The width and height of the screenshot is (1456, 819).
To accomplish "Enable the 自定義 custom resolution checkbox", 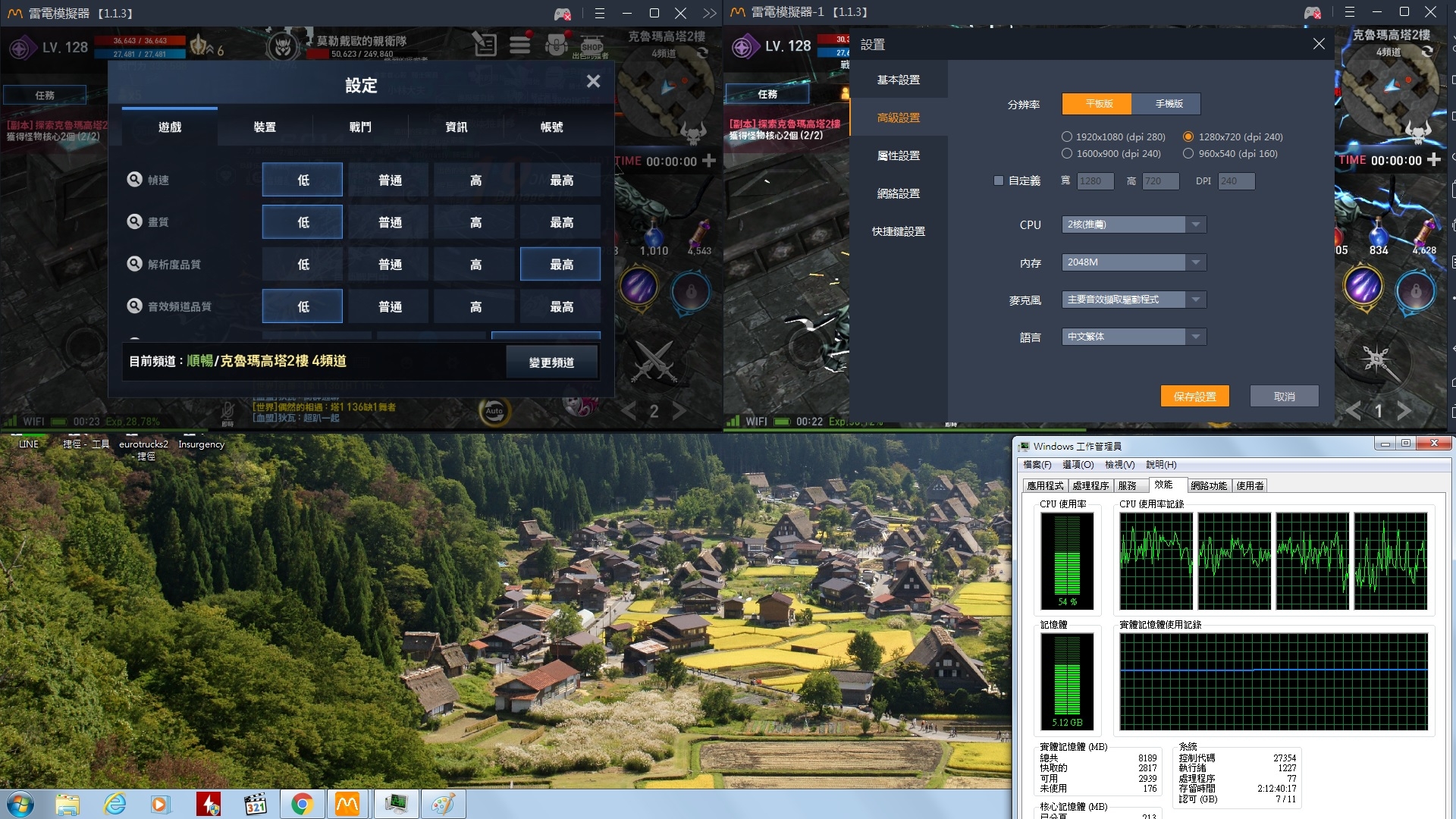I will (999, 180).
